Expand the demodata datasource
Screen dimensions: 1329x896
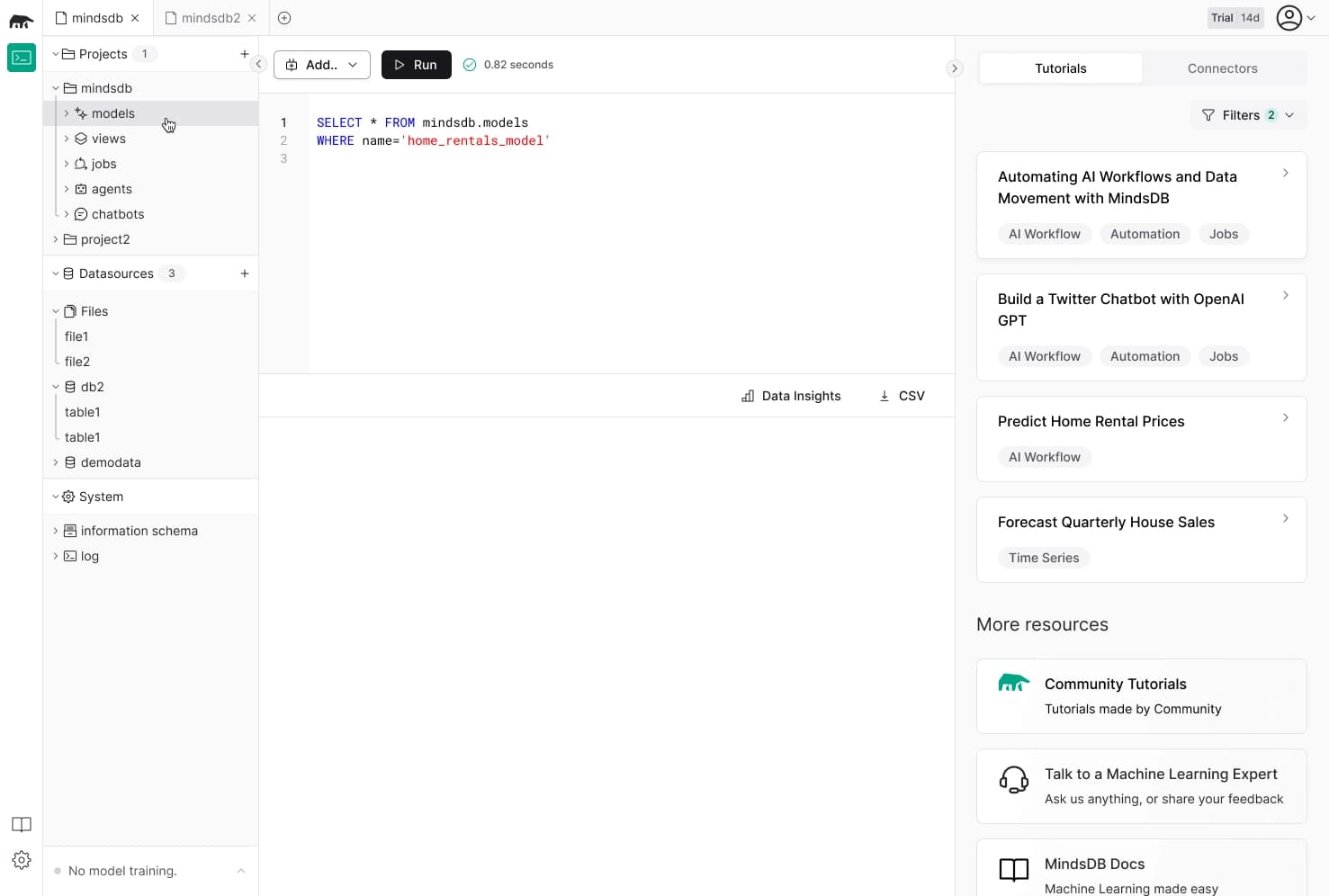click(55, 462)
